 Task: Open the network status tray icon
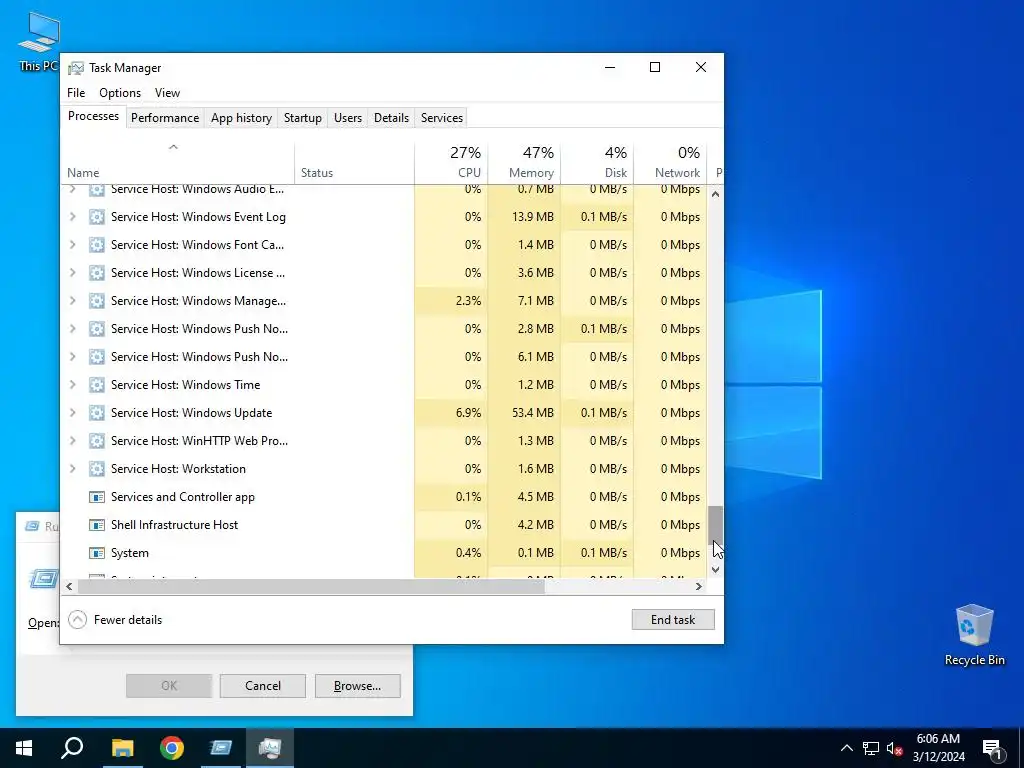pyautogui.click(x=871, y=748)
